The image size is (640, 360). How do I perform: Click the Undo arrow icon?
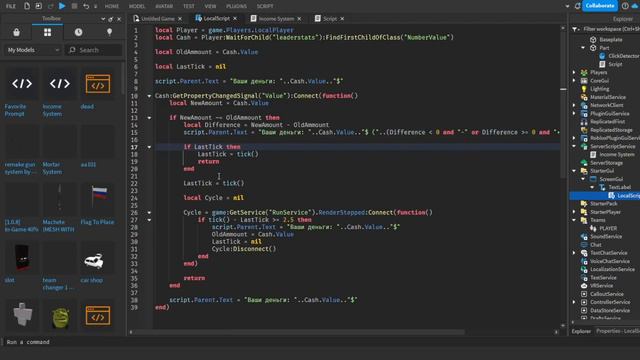point(86,6)
